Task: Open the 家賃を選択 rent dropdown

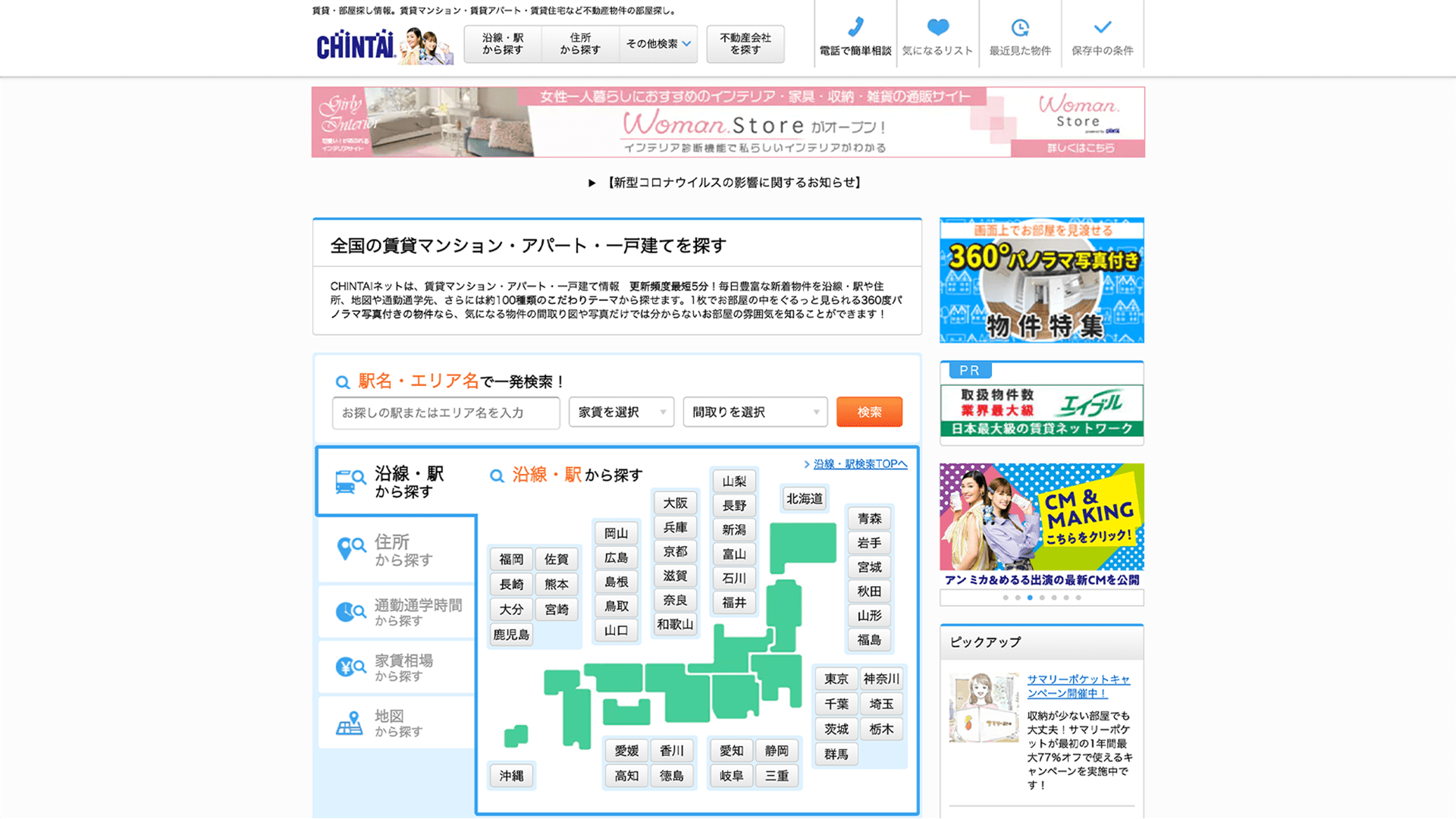Action: pyautogui.click(x=621, y=412)
